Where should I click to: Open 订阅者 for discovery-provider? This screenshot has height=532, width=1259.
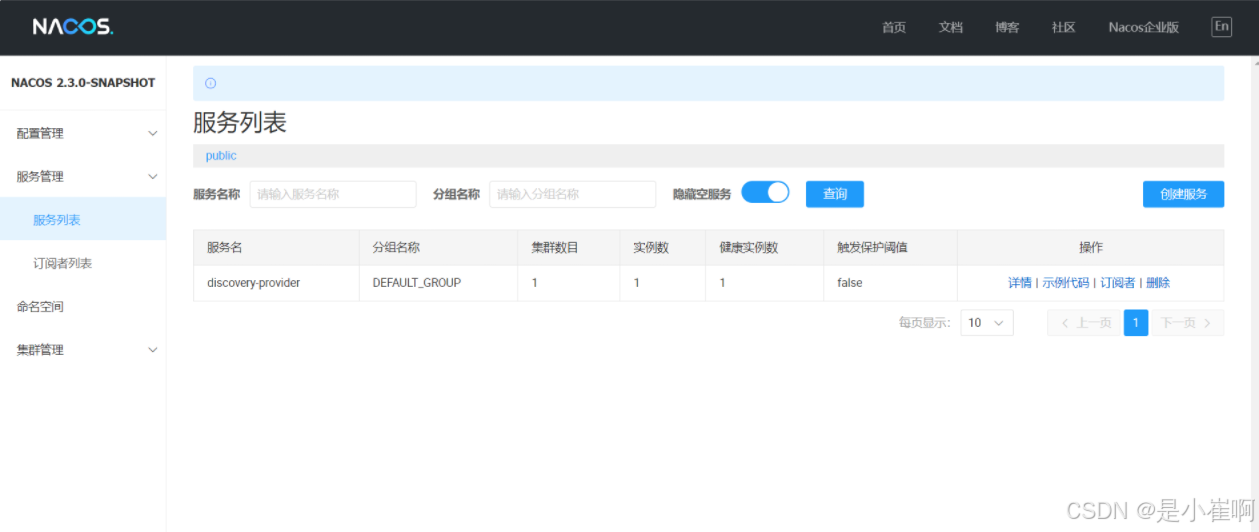tap(1117, 283)
